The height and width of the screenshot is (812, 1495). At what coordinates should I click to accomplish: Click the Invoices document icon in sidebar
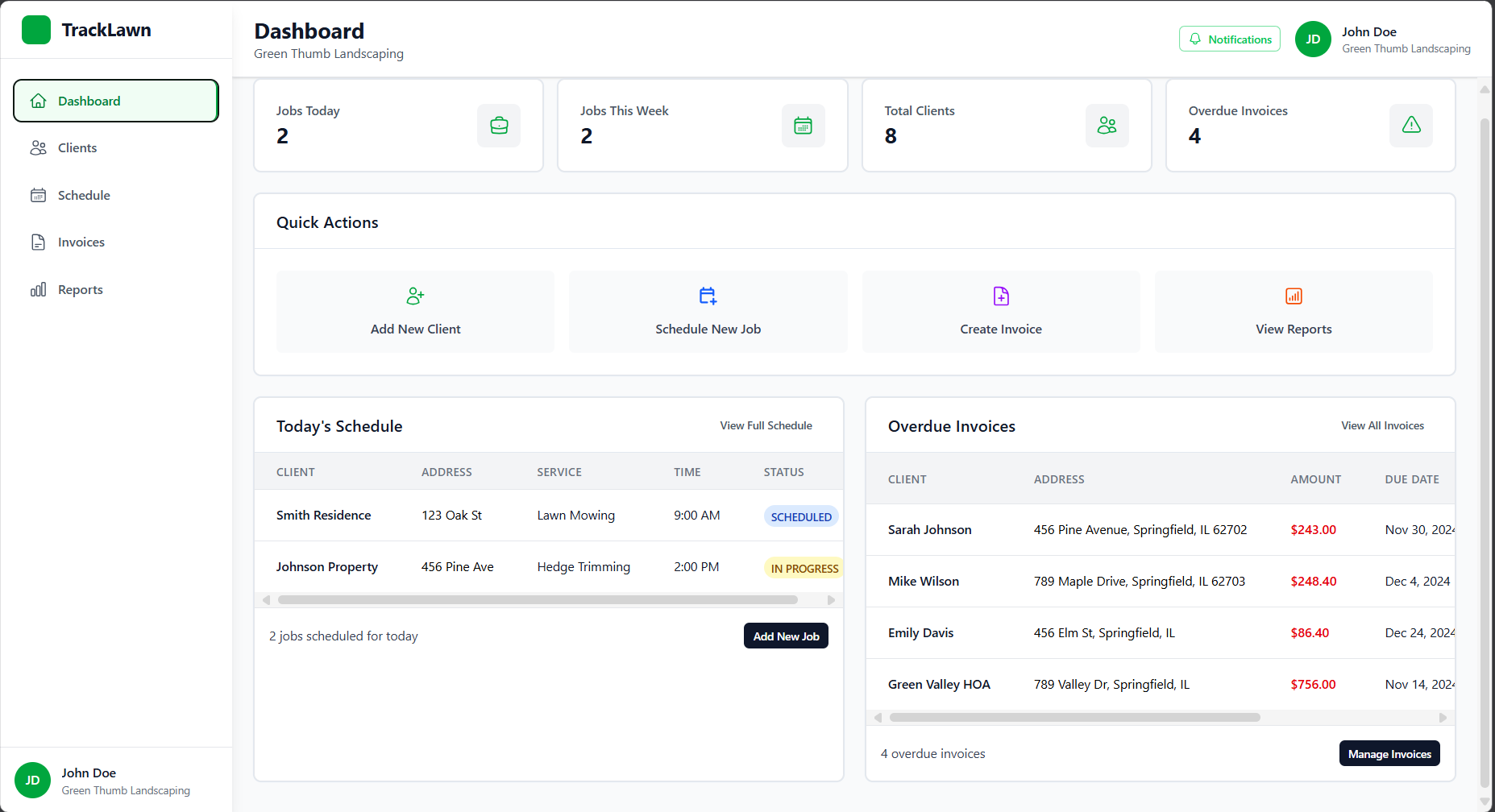pos(38,242)
